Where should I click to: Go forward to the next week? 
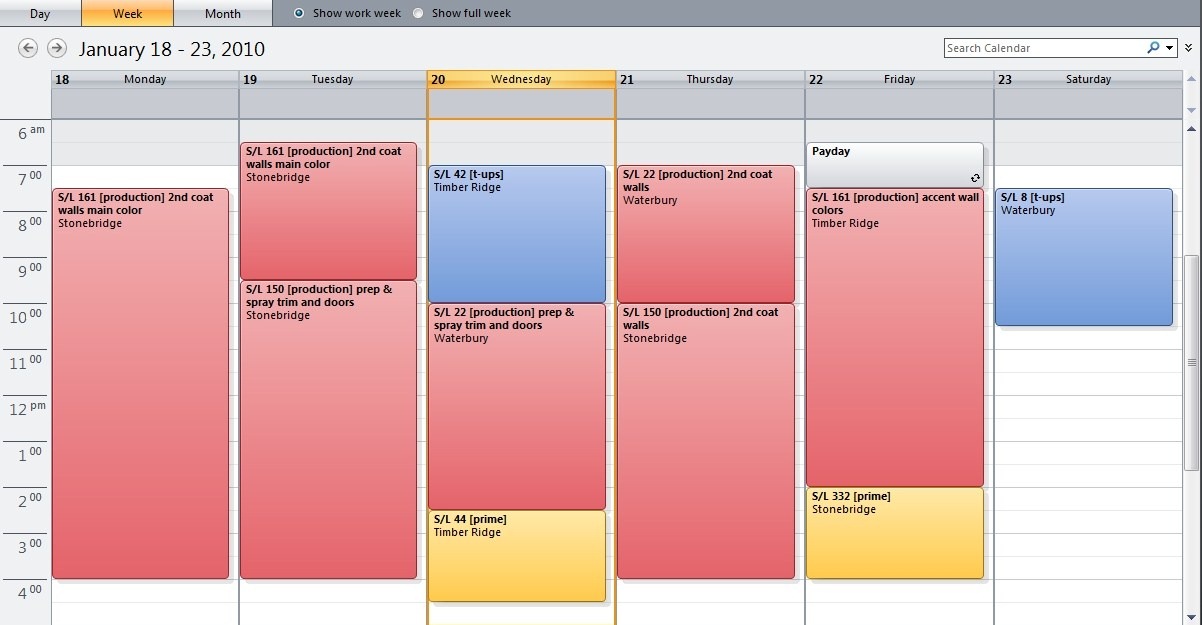(x=57, y=48)
